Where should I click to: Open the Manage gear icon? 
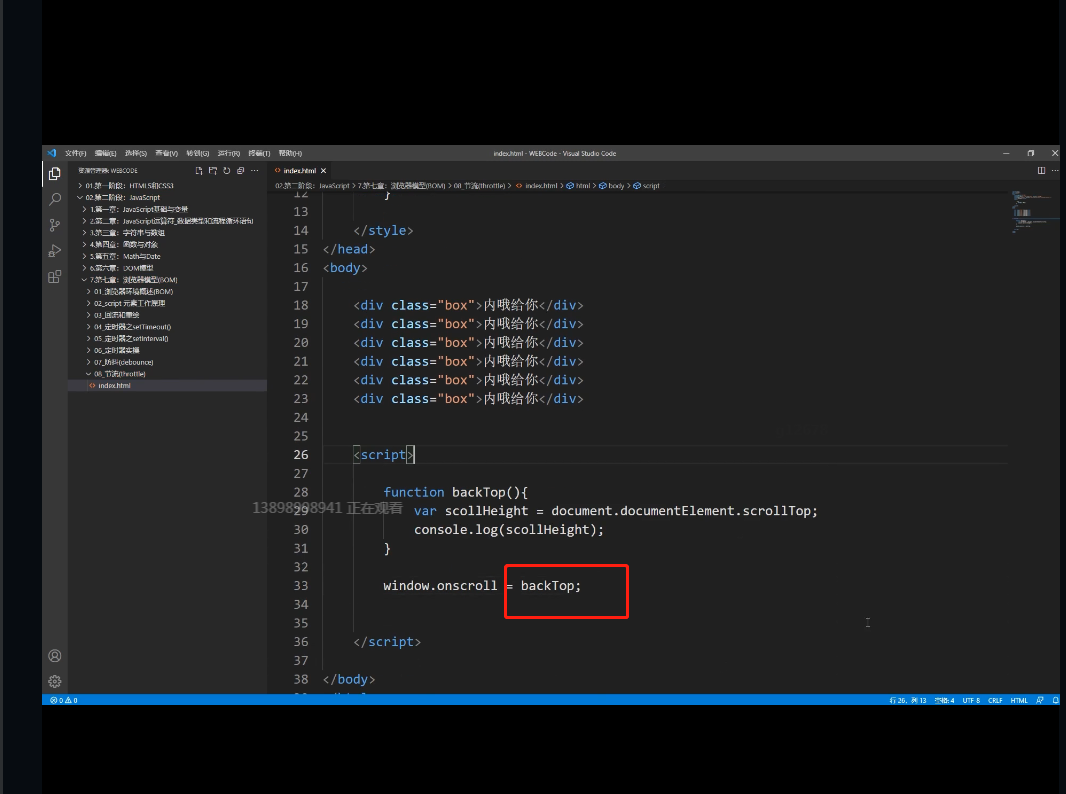[55, 681]
